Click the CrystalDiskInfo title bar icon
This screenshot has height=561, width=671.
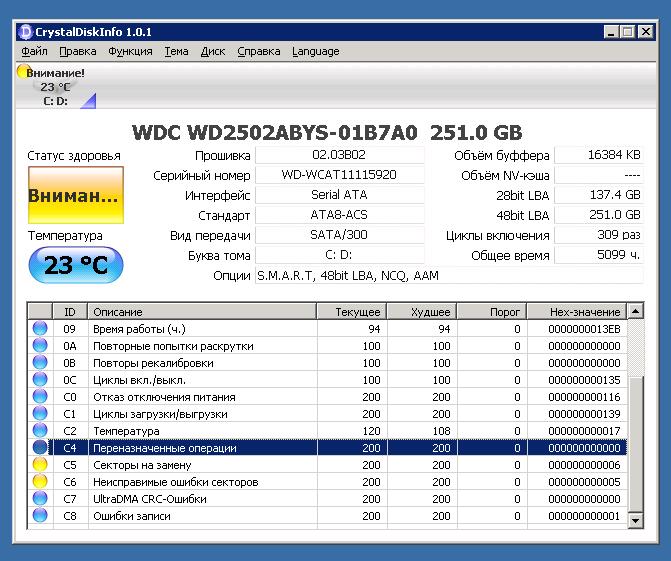26,32
